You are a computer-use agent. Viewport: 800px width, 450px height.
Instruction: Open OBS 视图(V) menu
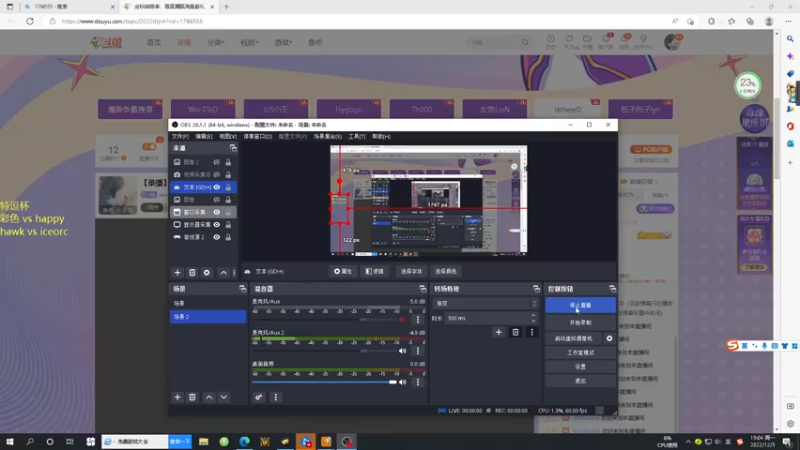(x=228, y=137)
